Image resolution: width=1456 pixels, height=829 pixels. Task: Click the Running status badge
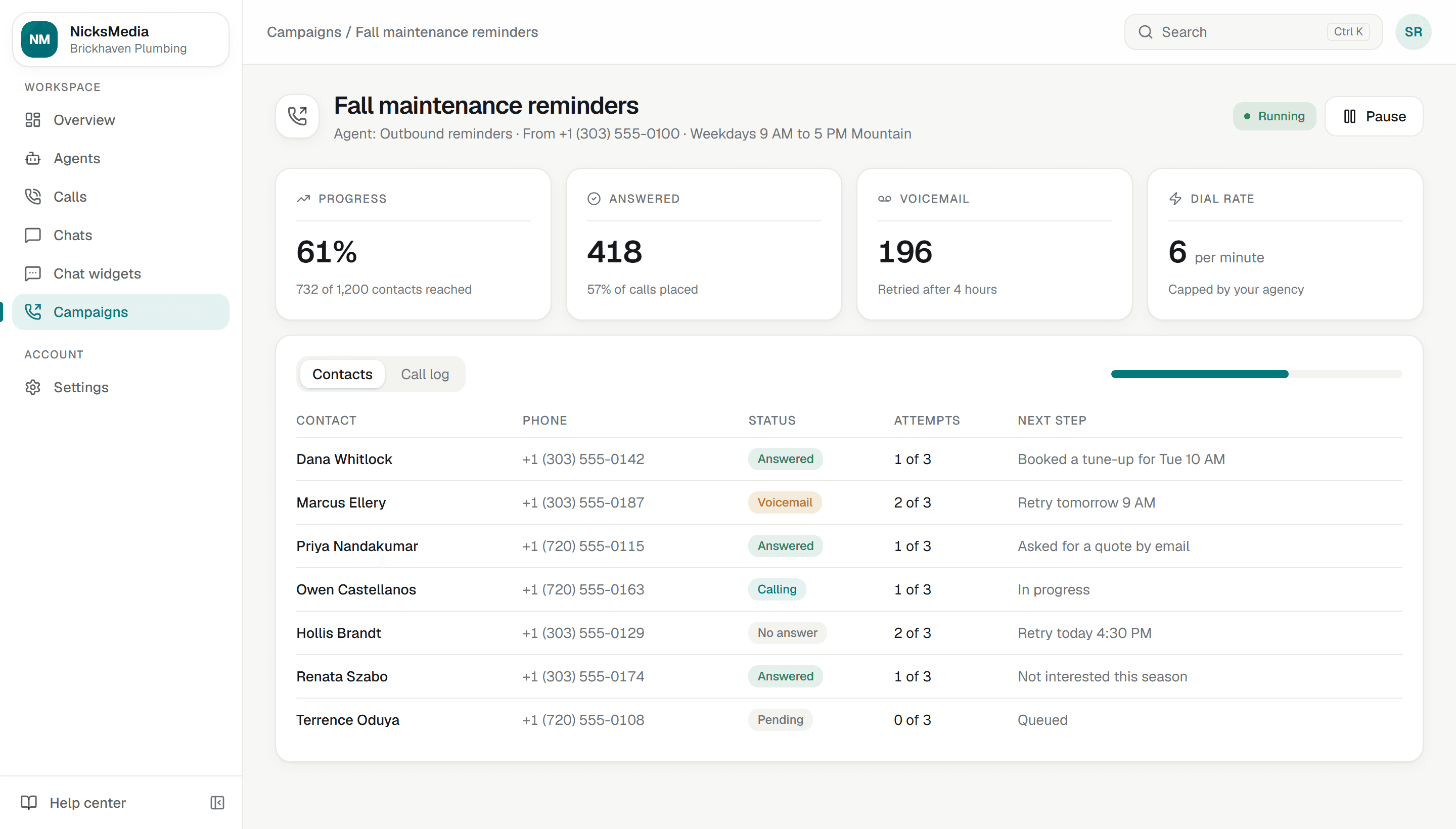1275,116
